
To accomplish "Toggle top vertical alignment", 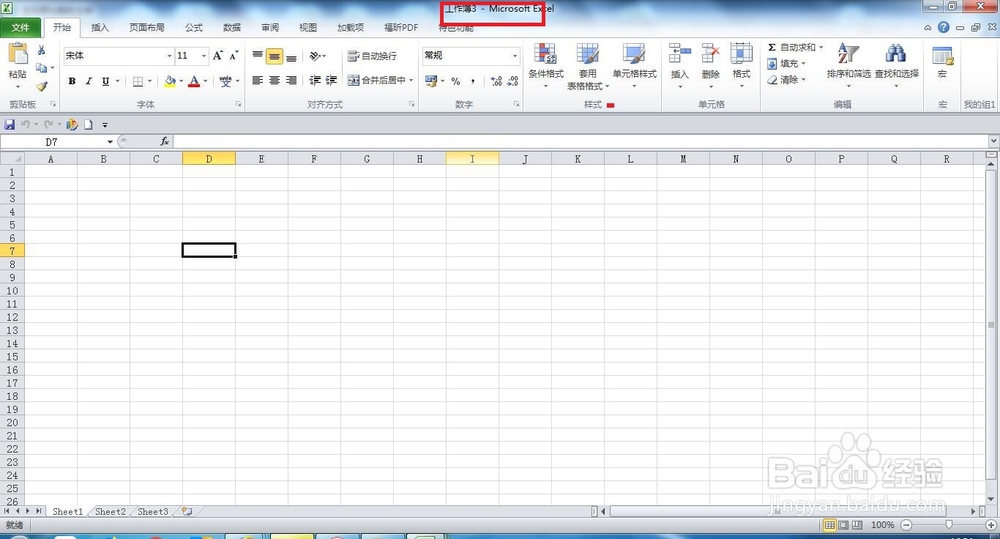I will 258,56.
